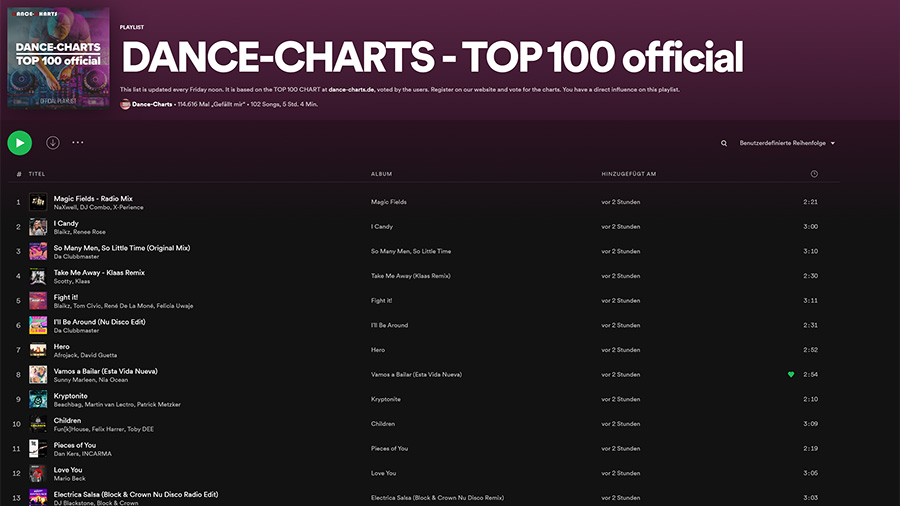Unlike Vamos a Bailar via green heart
This screenshot has width=900, height=506.
(791, 375)
